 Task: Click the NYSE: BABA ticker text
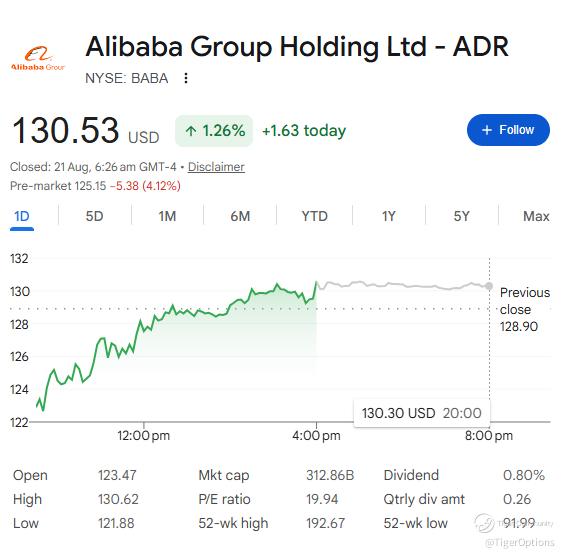[x=126, y=78]
